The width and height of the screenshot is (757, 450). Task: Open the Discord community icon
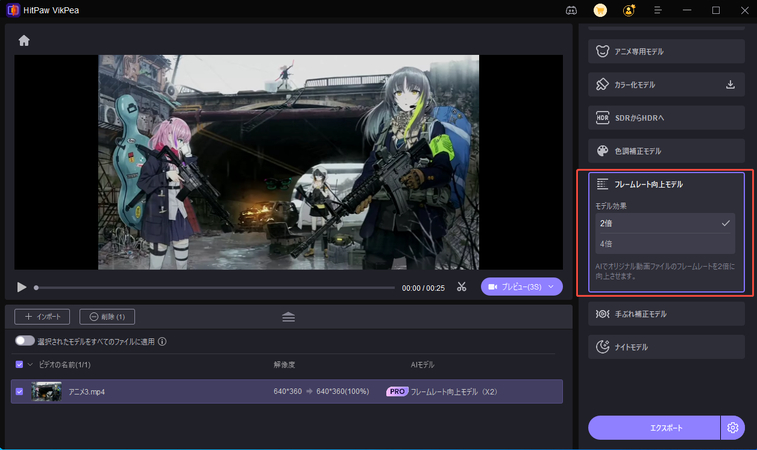(x=571, y=10)
